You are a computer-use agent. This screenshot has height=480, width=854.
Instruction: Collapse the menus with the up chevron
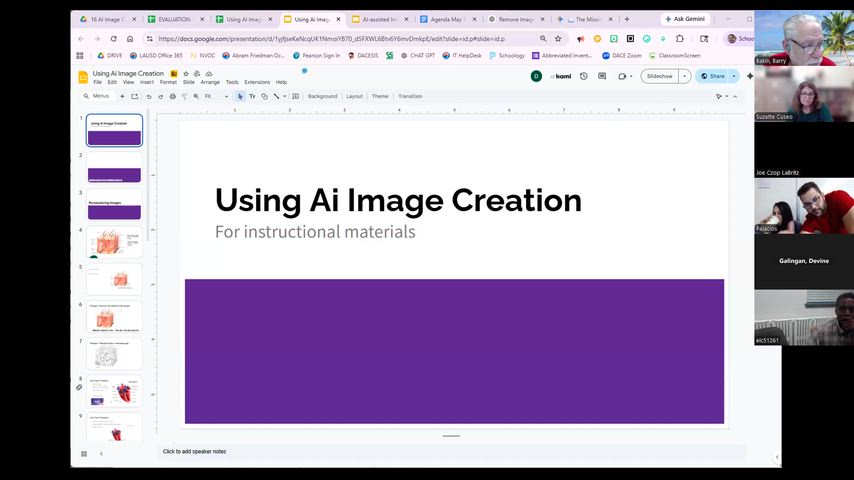(x=735, y=96)
